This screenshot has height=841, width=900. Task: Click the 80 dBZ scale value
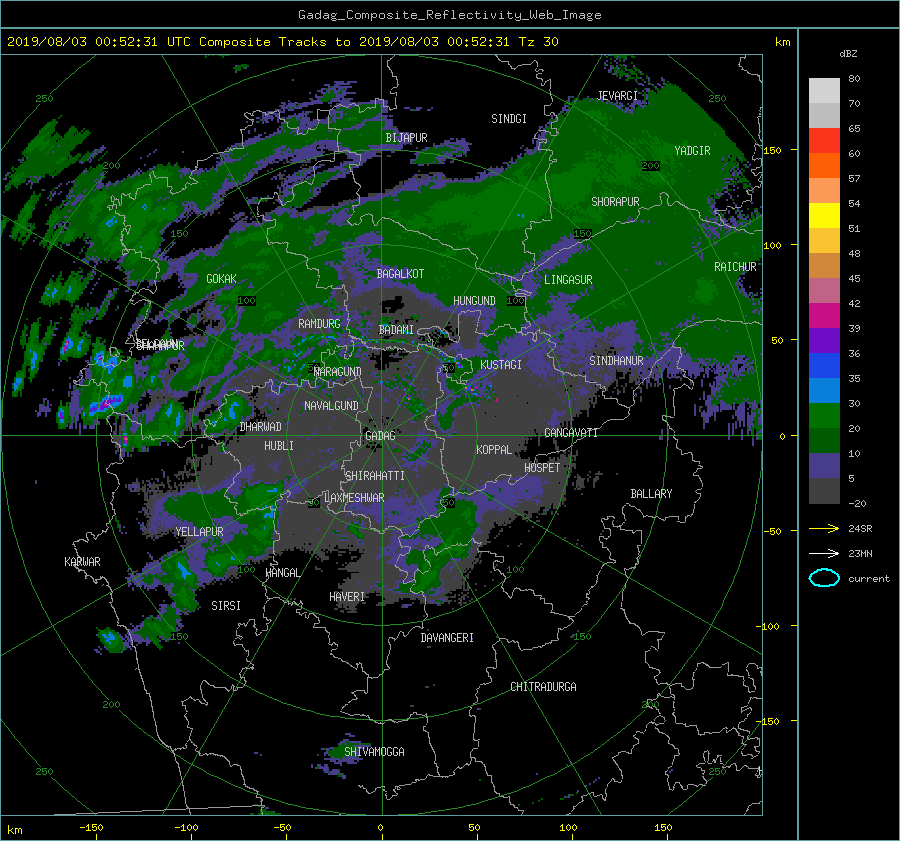854,79
